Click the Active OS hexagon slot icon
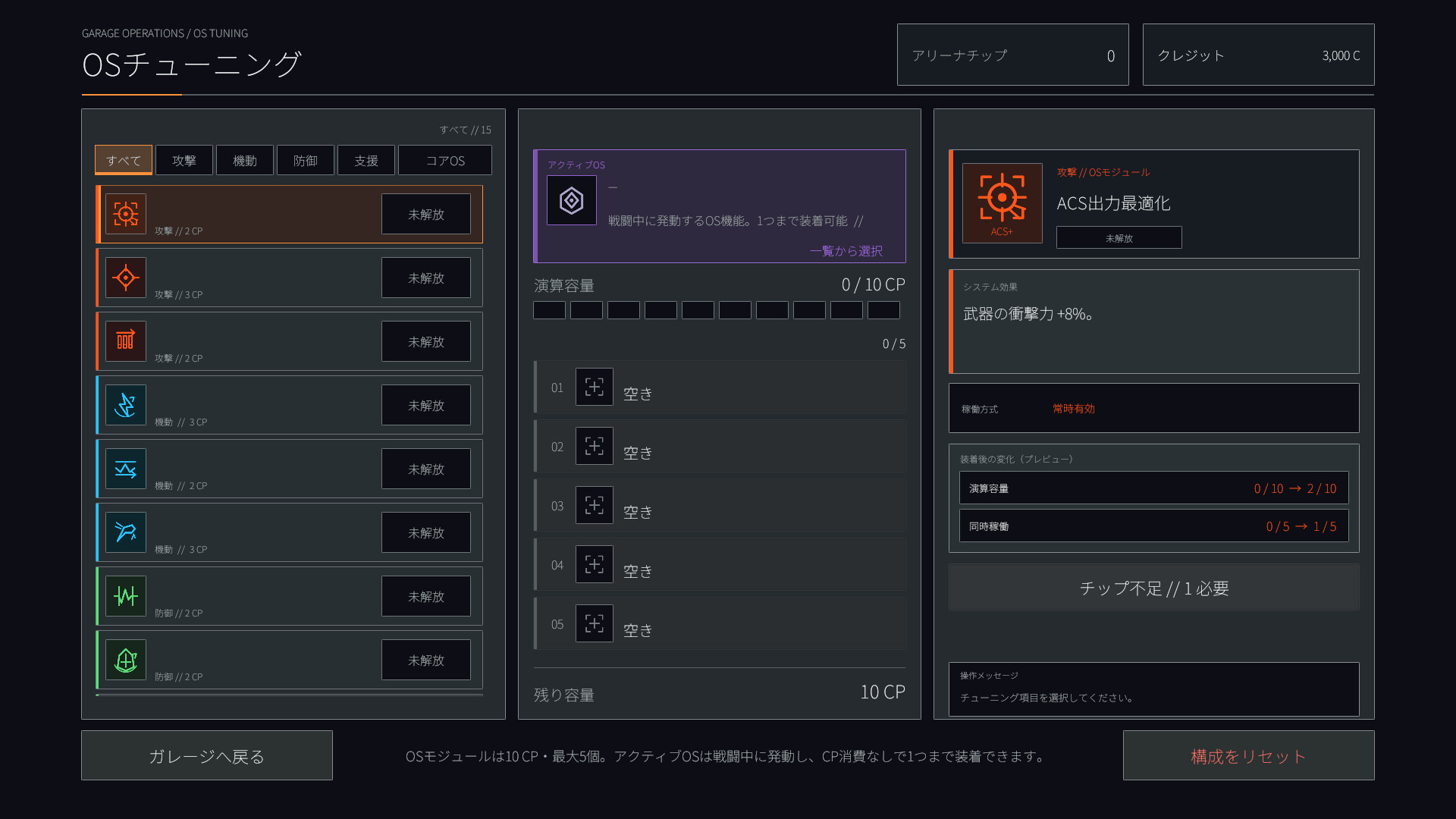This screenshot has width=1456, height=819. tap(572, 200)
